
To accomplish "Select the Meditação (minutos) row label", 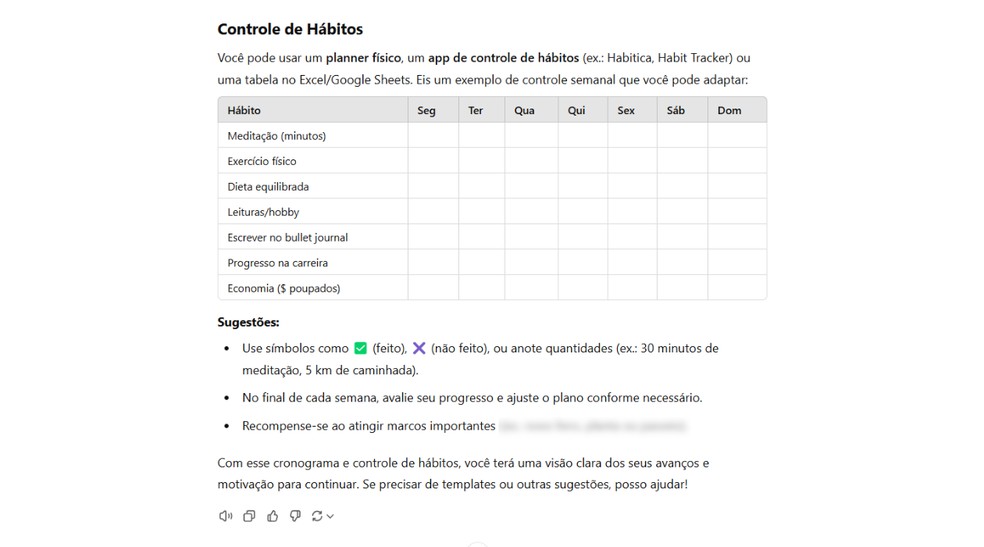I will click(x=277, y=136).
